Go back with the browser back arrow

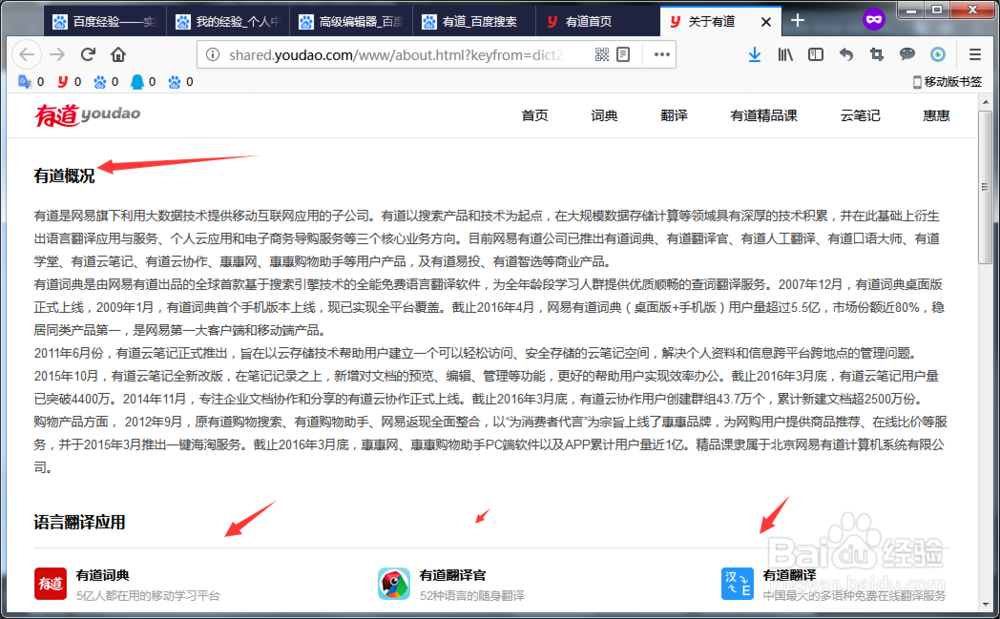pos(27,55)
